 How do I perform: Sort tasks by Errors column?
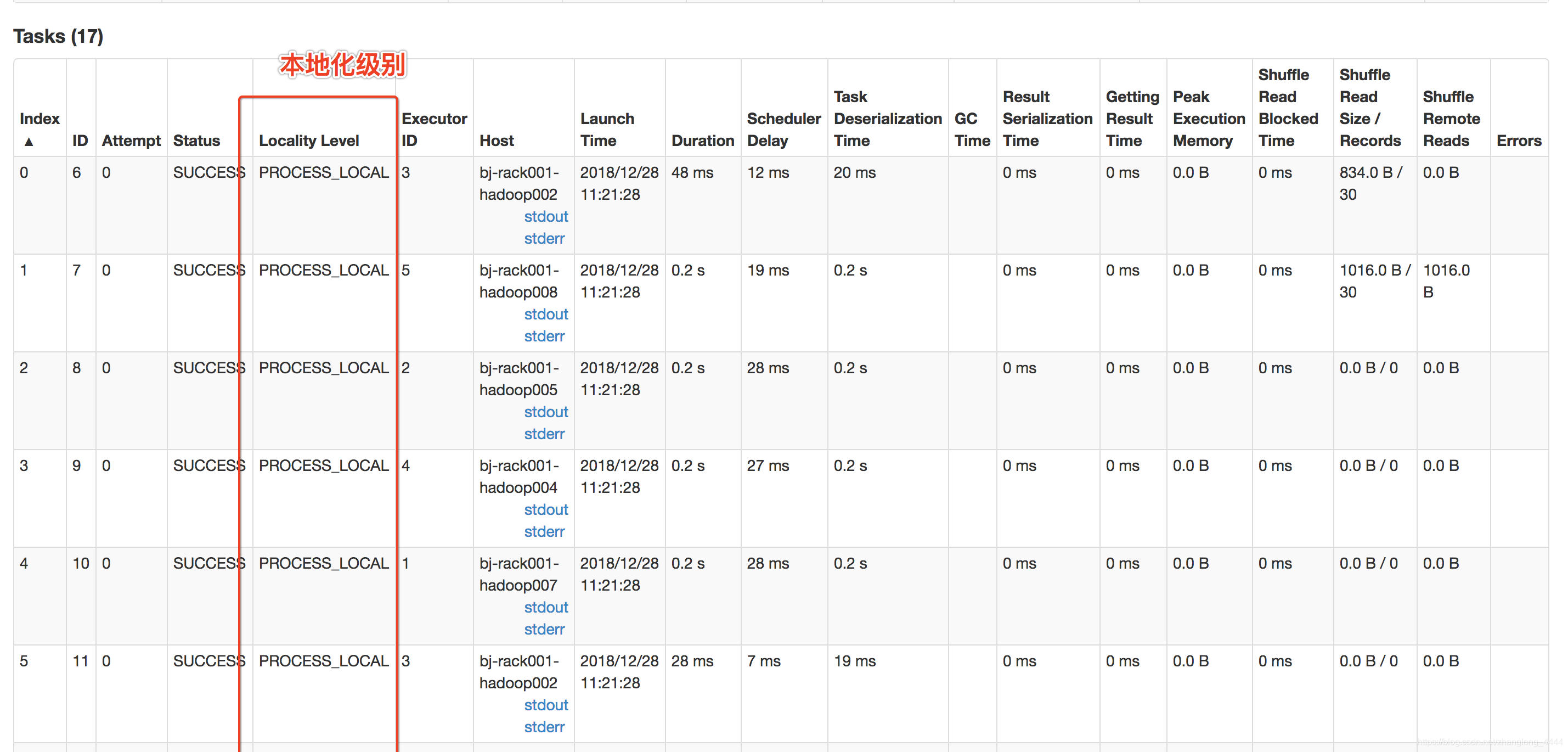(1519, 141)
